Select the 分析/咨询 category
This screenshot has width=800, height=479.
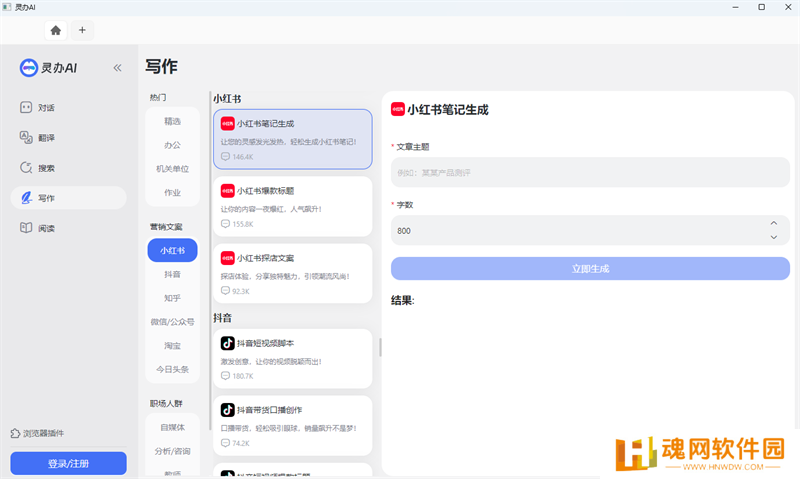click(172, 451)
